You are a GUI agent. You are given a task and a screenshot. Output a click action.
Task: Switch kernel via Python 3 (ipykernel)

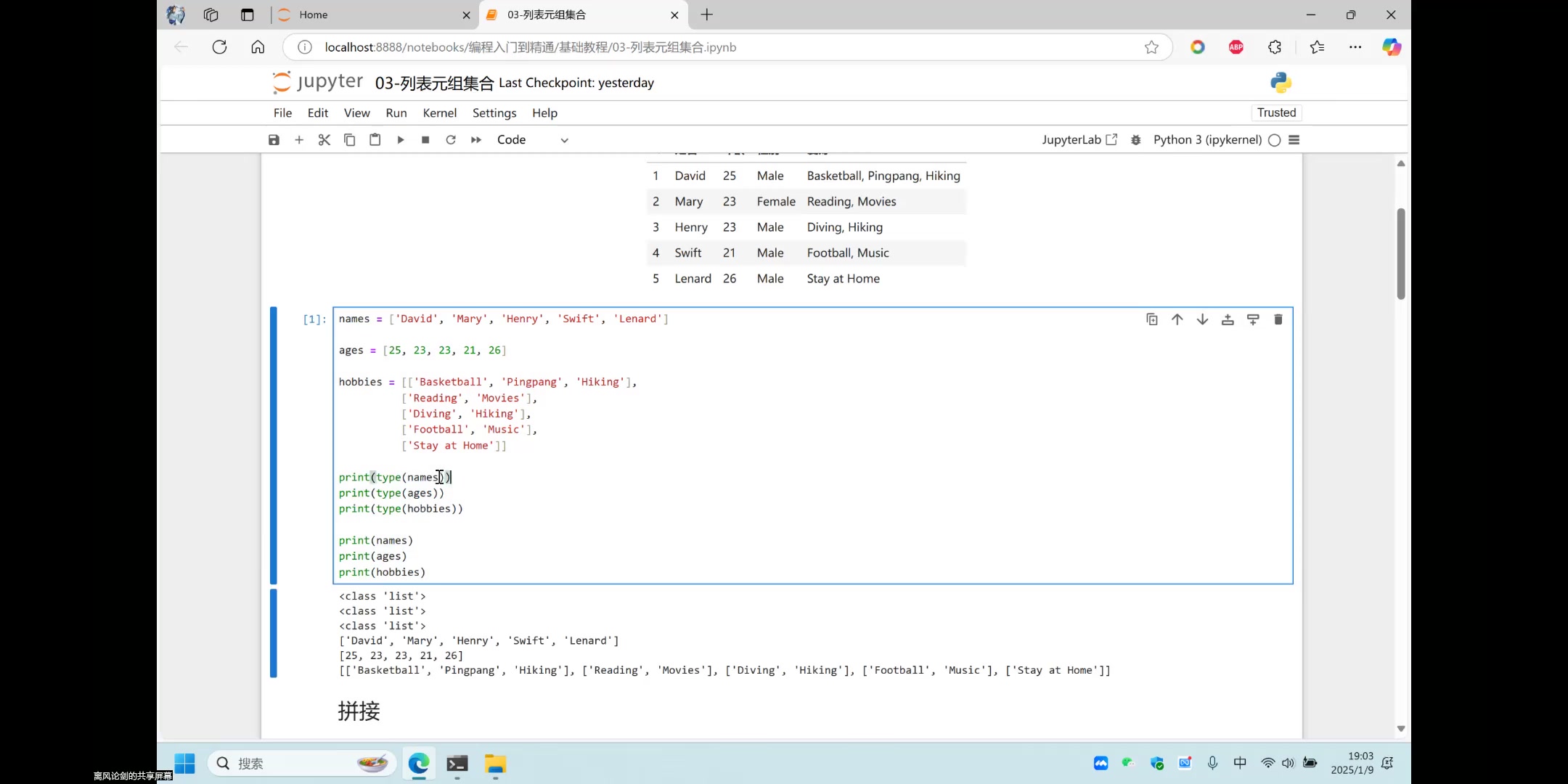(1207, 140)
